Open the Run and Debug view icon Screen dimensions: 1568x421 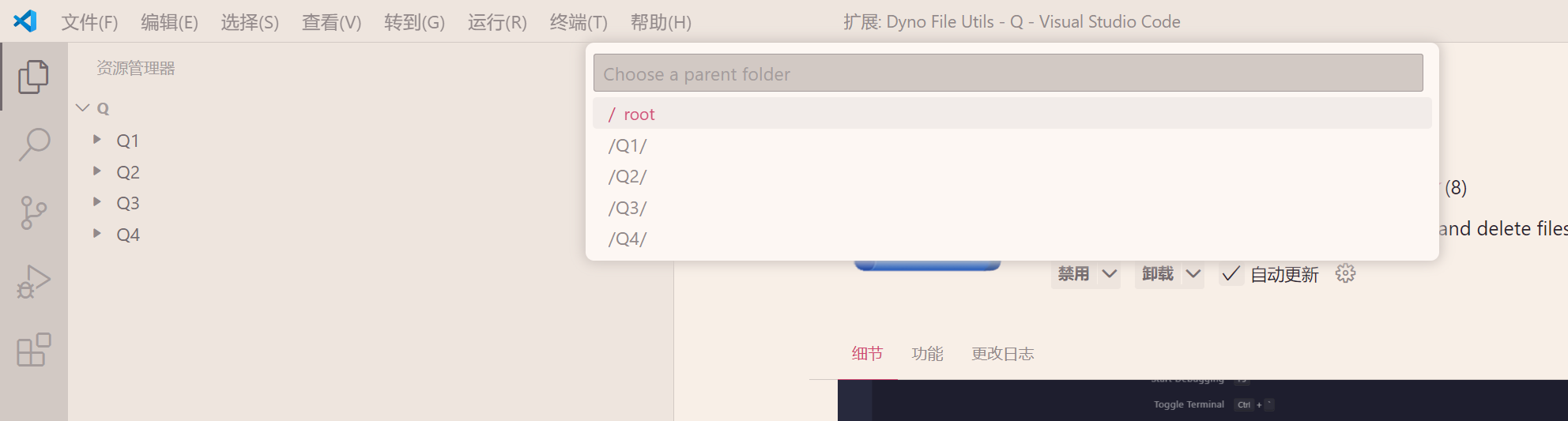(x=33, y=282)
